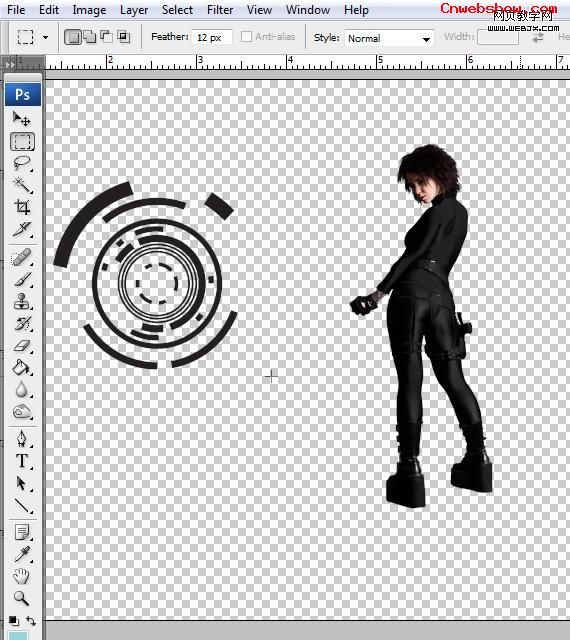
Task: Select the Pen tool
Action: coord(22,439)
